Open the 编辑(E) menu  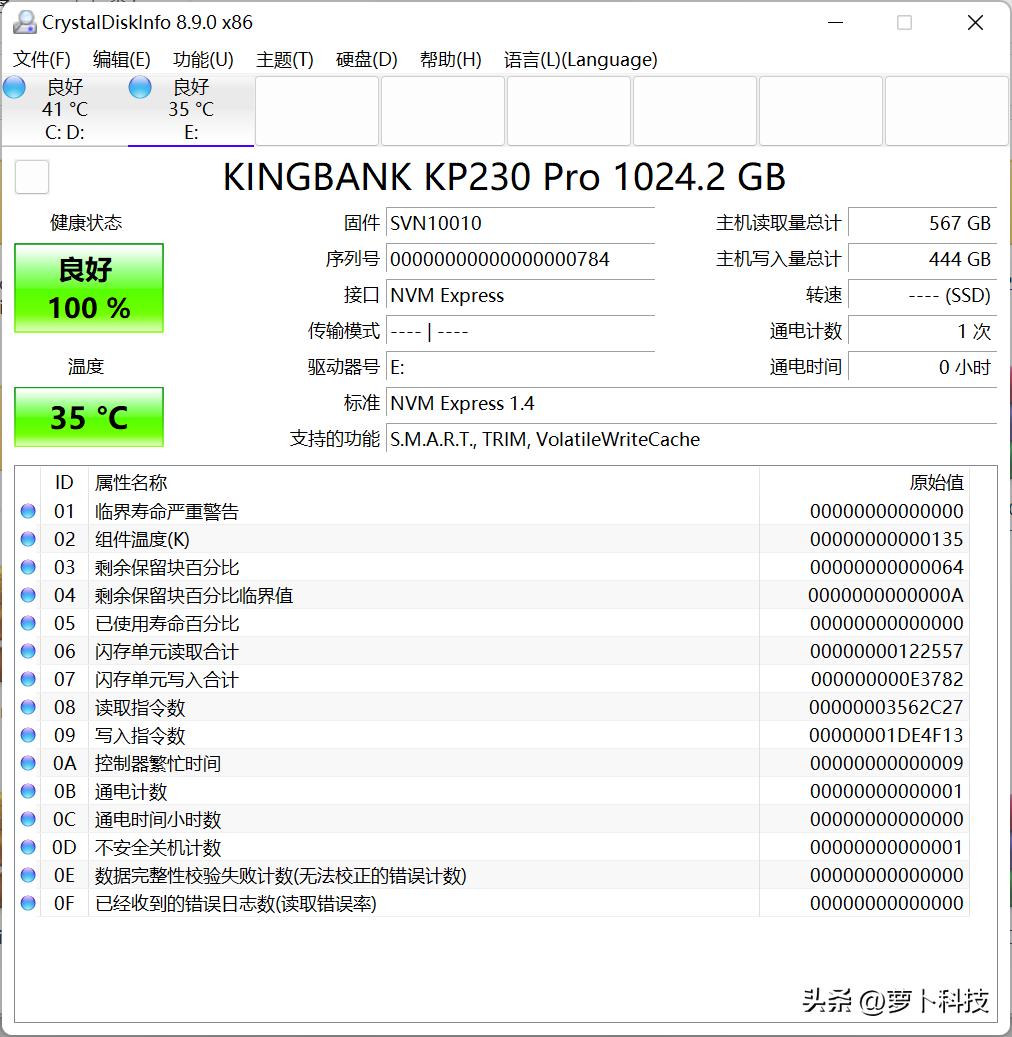pyautogui.click(x=122, y=60)
